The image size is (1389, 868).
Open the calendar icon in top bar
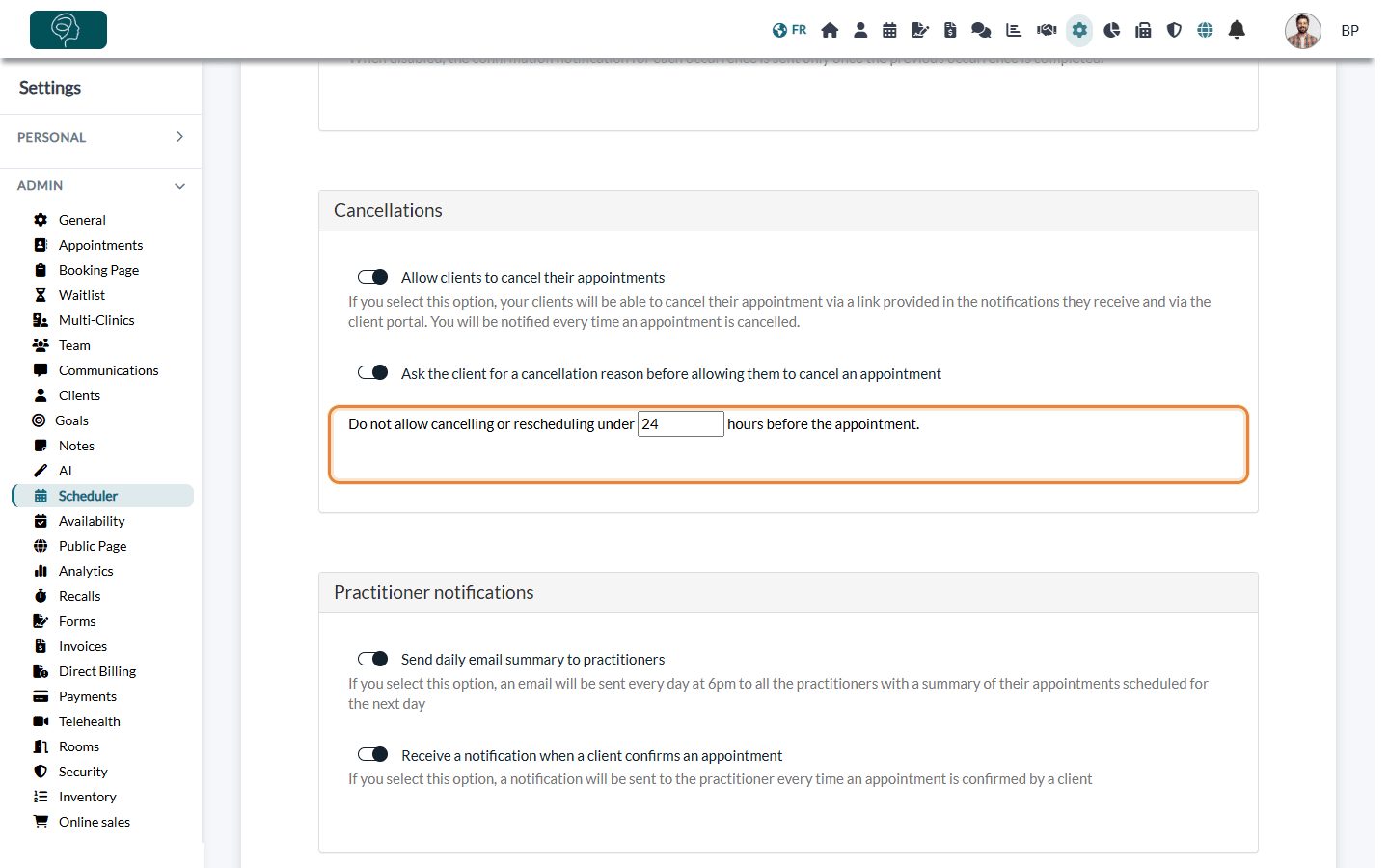pyautogui.click(x=889, y=30)
